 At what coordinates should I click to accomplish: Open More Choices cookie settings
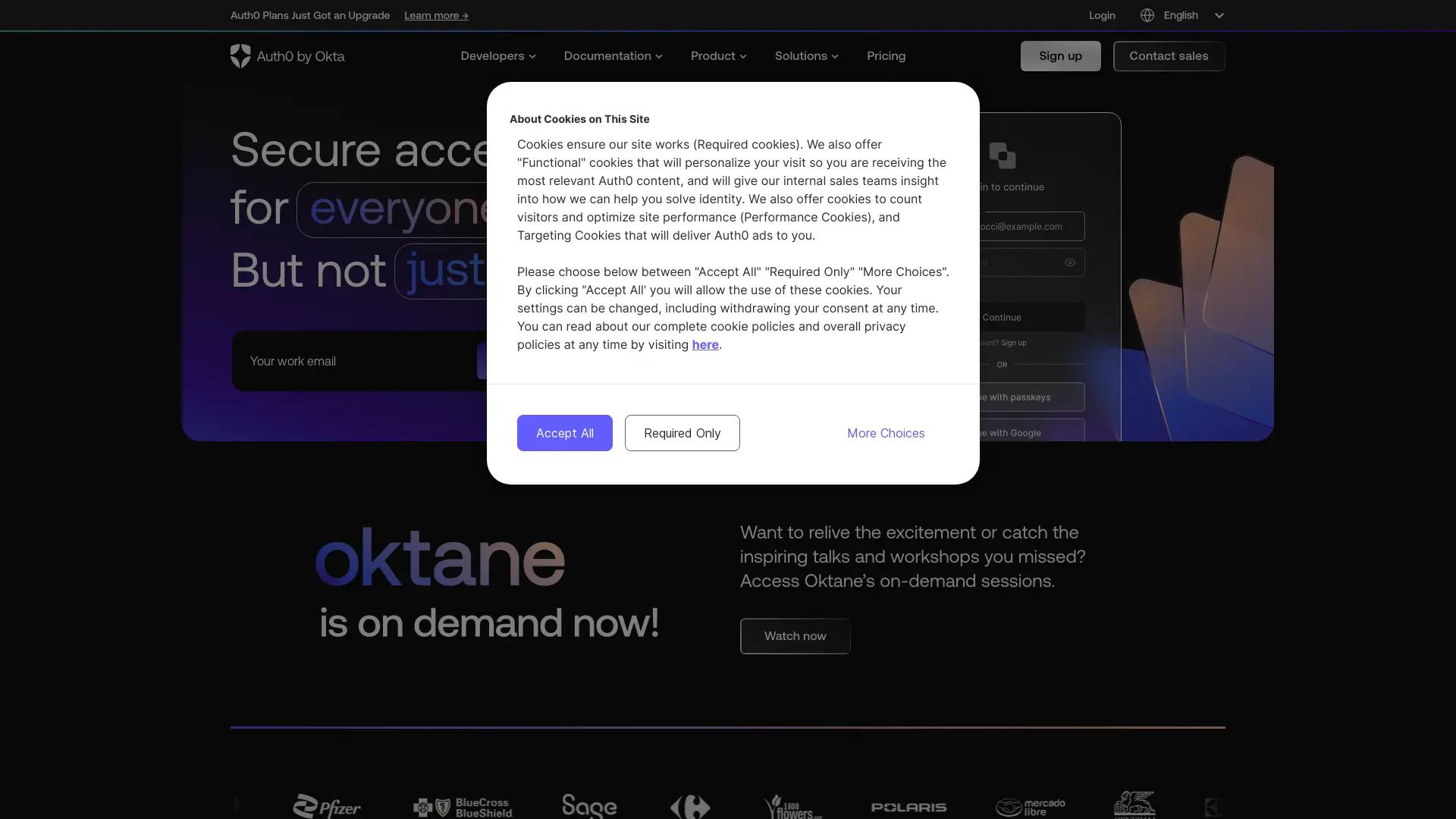click(886, 433)
